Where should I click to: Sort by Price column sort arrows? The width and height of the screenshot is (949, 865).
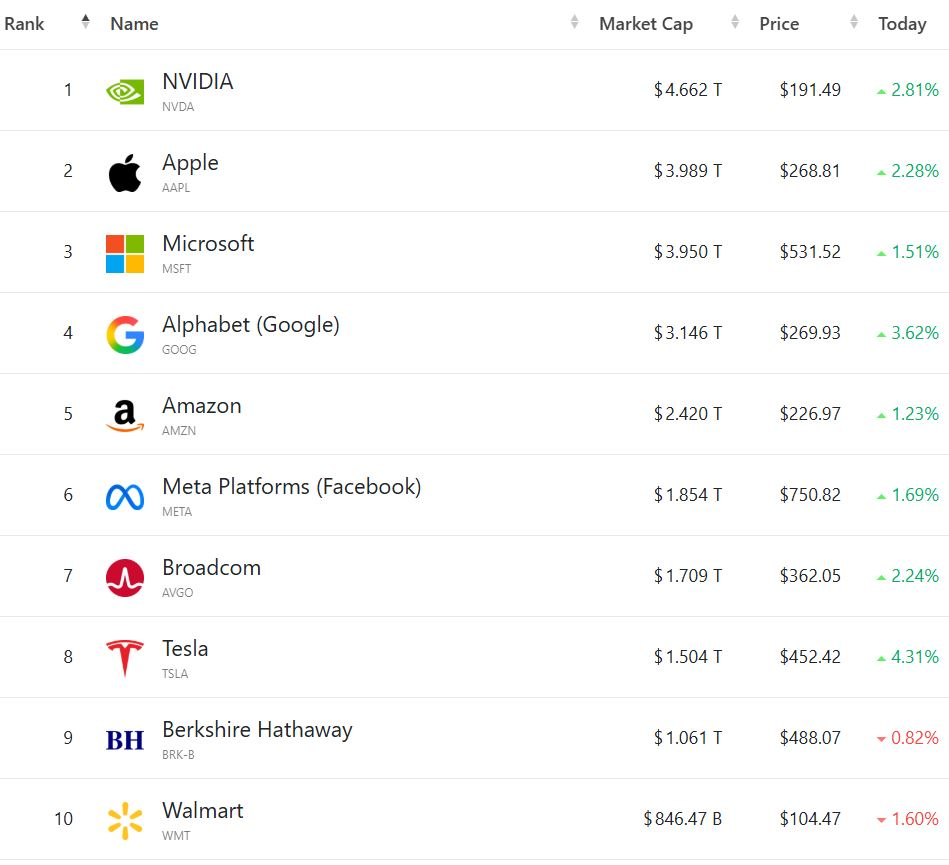854,23
